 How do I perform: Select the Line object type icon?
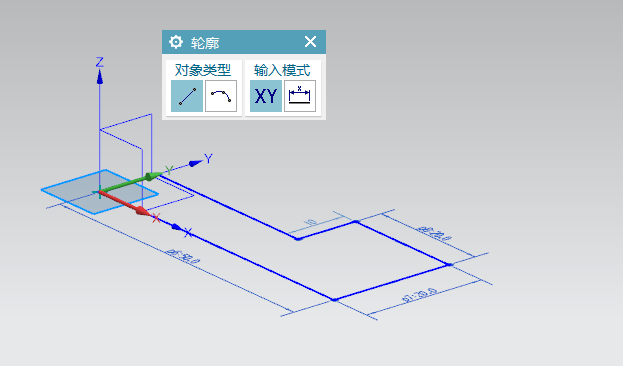pos(187,96)
